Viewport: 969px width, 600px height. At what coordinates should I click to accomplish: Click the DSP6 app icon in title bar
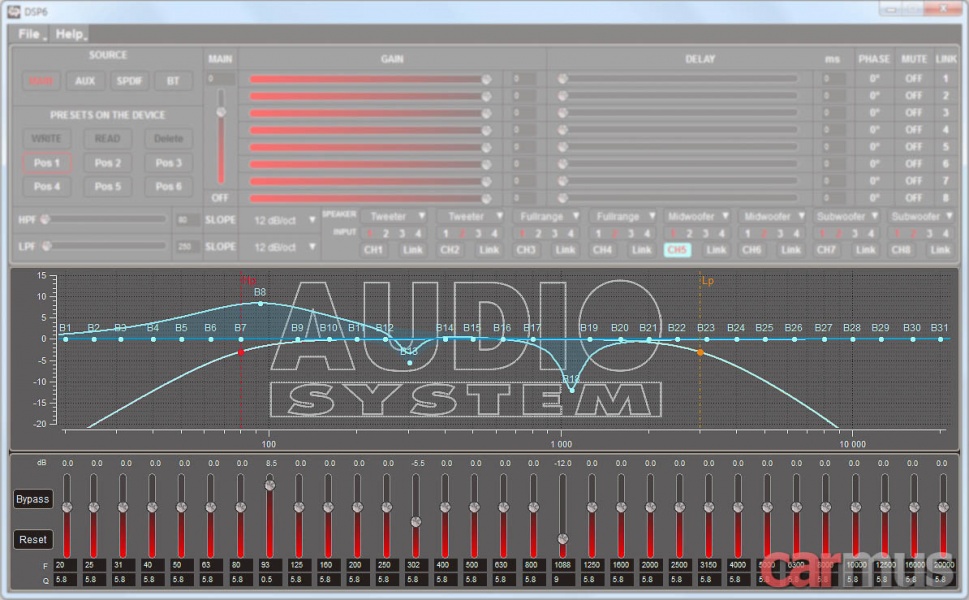pyautogui.click(x=14, y=11)
